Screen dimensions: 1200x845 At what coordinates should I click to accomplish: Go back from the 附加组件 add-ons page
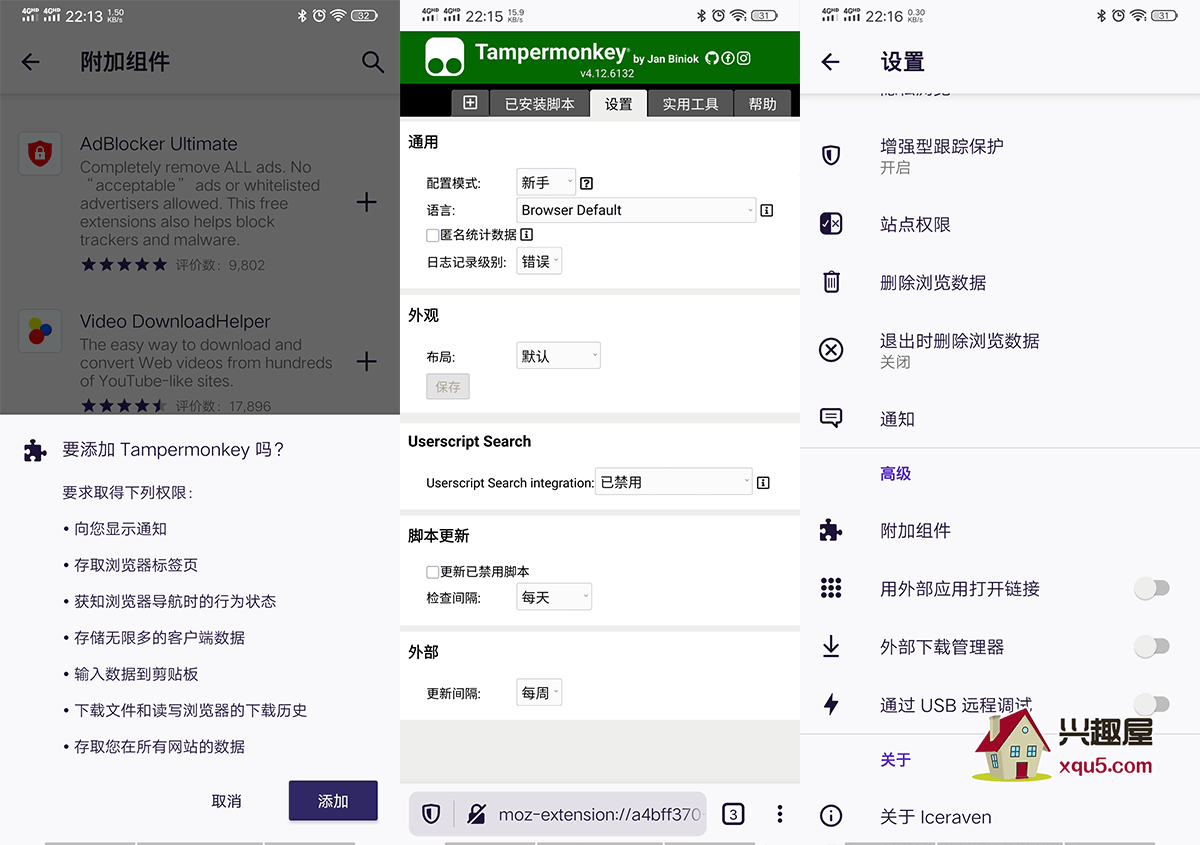(31, 62)
